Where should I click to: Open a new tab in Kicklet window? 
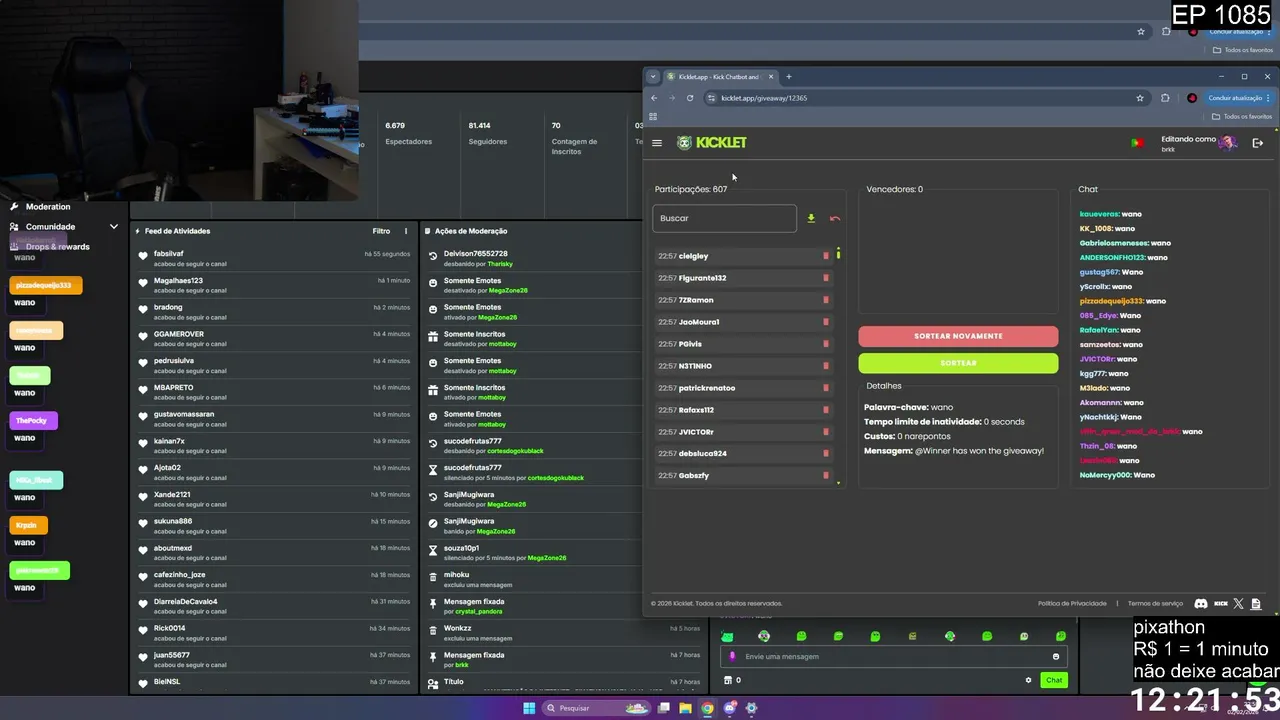(x=788, y=77)
